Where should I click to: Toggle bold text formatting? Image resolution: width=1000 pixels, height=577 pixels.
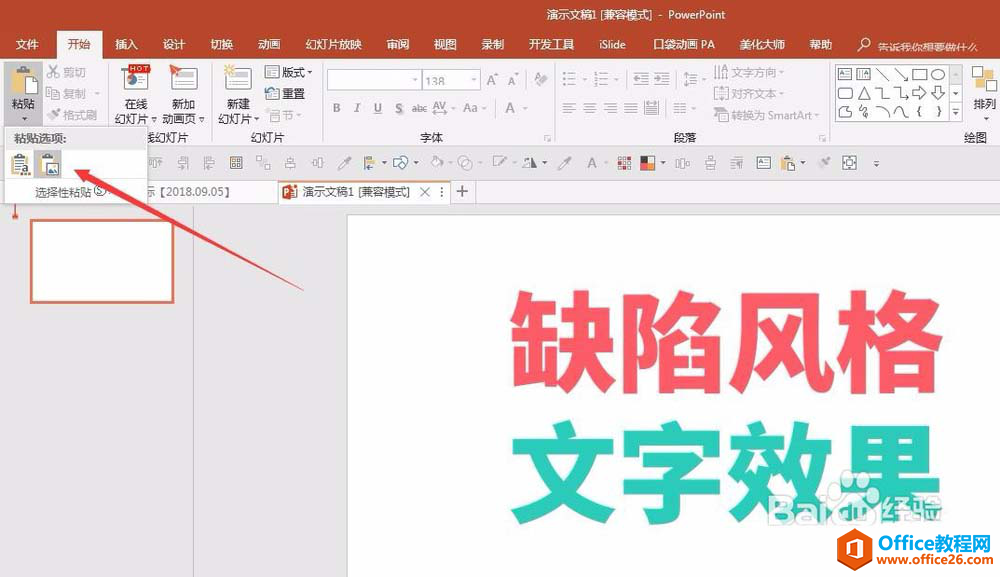click(x=337, y=108)
